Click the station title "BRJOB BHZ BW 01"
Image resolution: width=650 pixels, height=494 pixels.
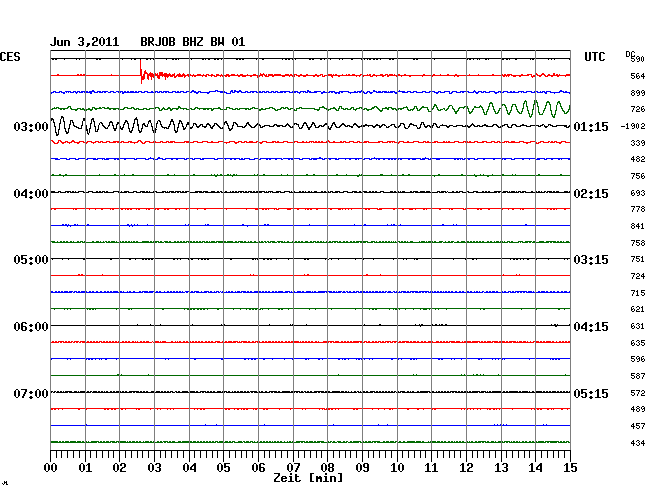[x=193, y=42]
